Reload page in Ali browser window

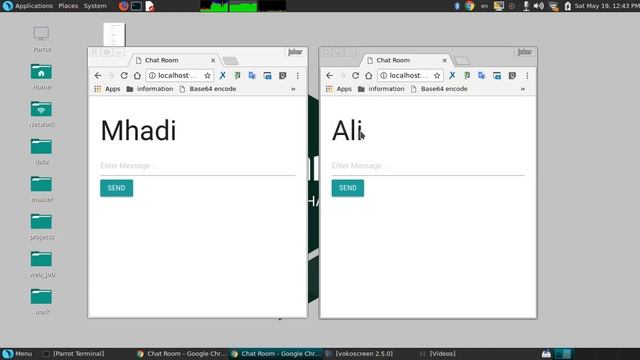pyautogui.click(x=356, y=76)
